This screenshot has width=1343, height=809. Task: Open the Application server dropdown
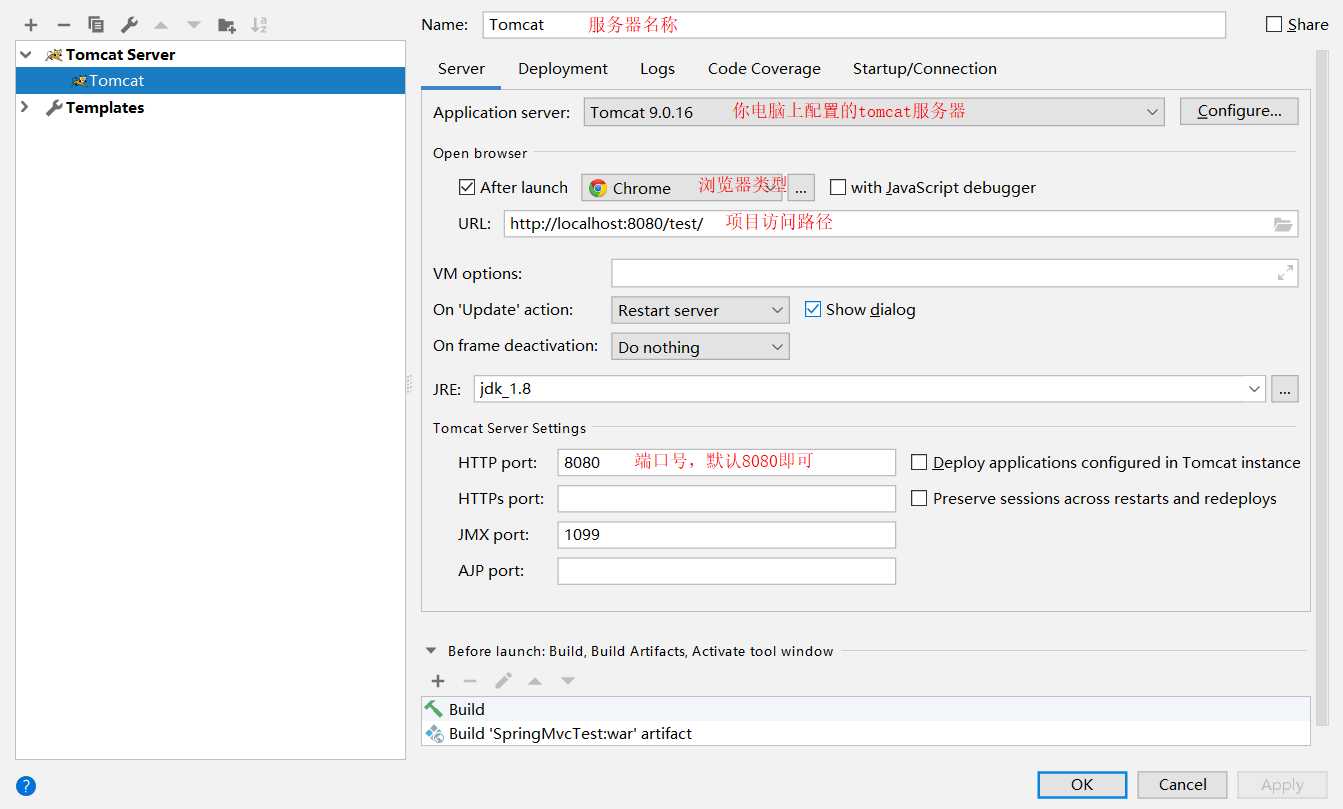tap(874, 112)
